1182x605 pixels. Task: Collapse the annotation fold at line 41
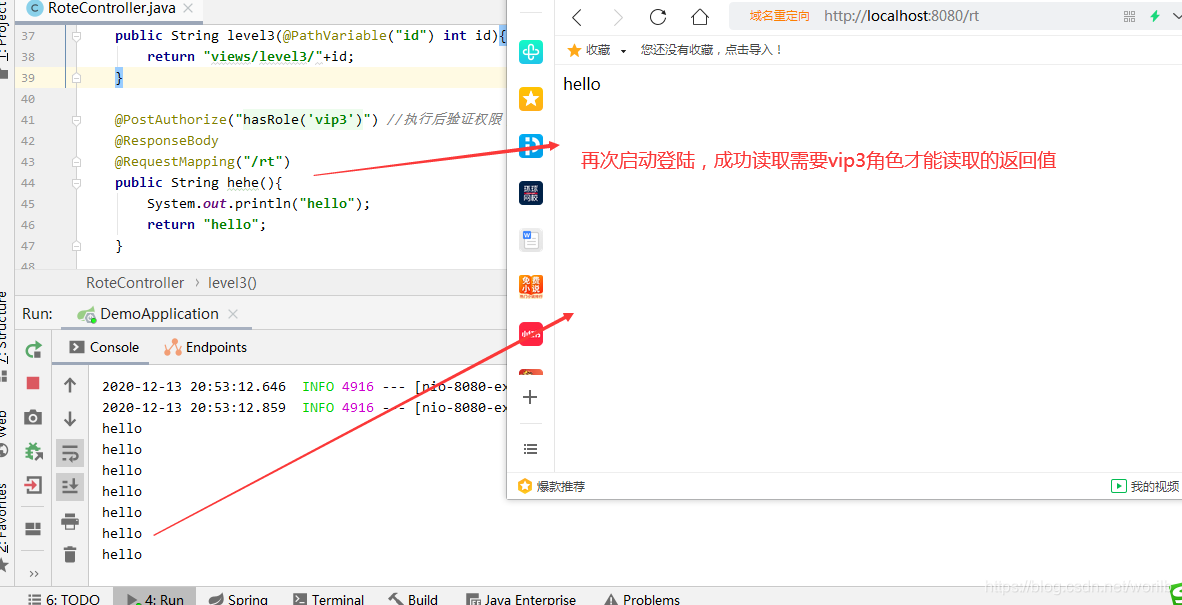click(76, 120)
